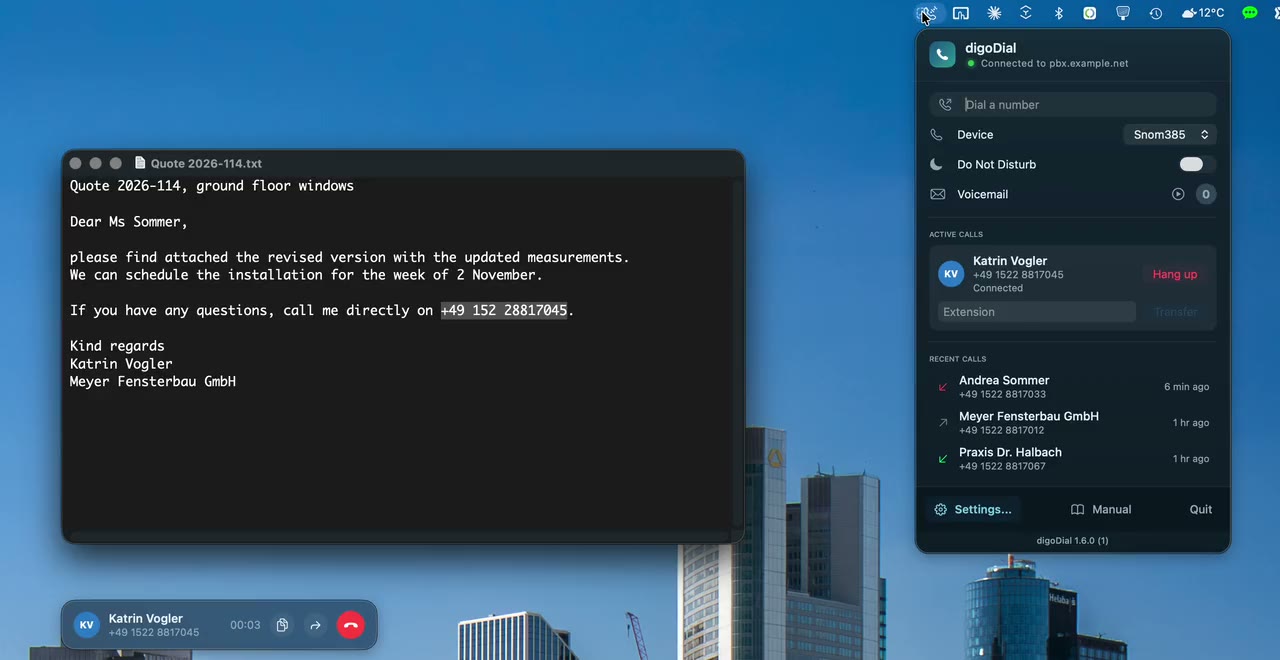The width and height of the screenshot is (1280, 660).
Task: Click the monitor-shaped icon in the menu bar
Action: 1123,13
